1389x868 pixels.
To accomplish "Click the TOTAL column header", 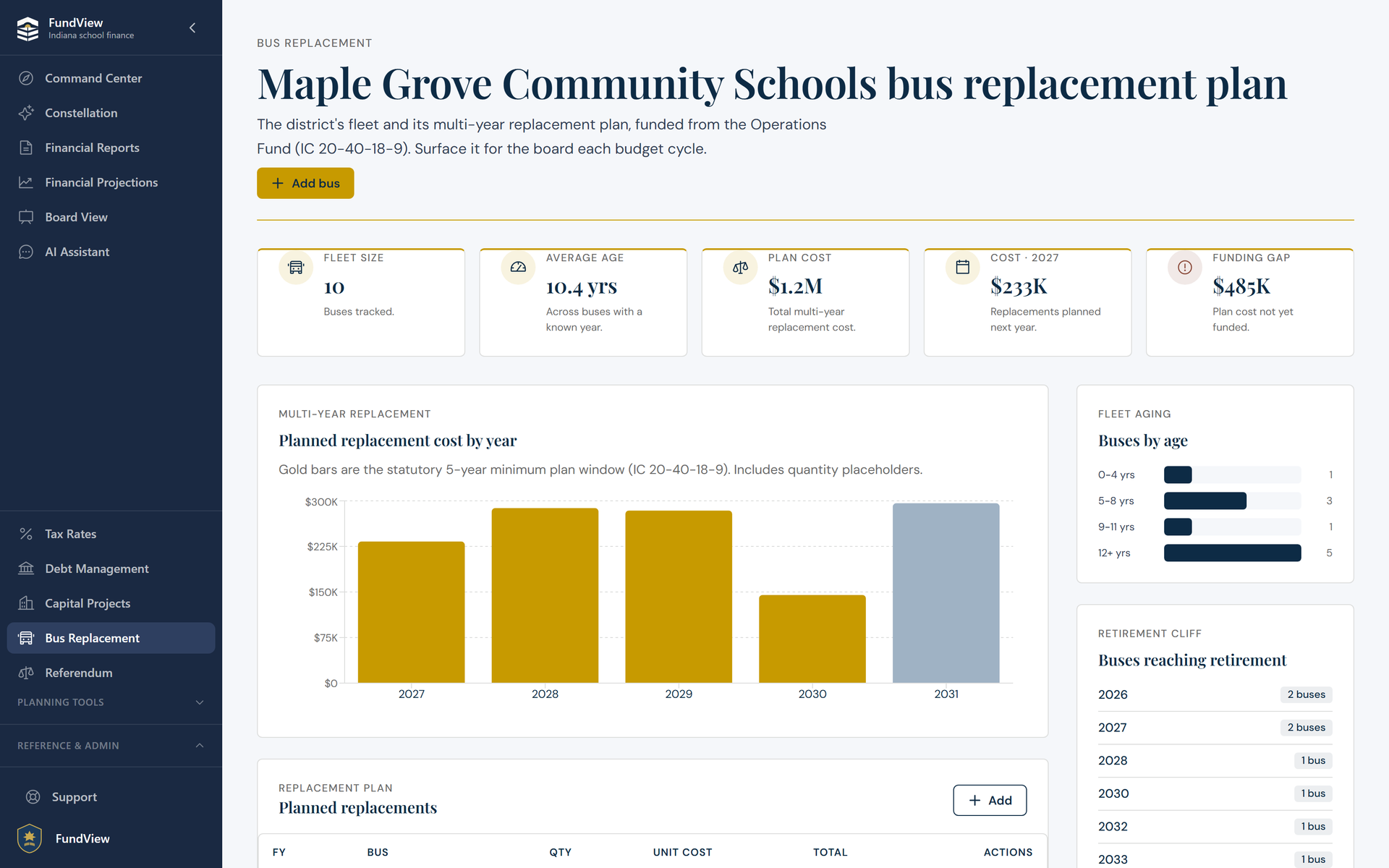I will [830, 852].
